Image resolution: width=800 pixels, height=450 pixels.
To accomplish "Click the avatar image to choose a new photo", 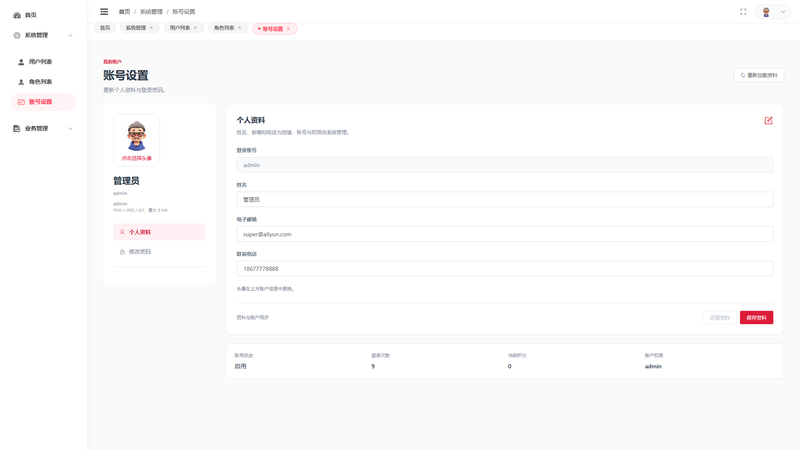I will (136, 140).
